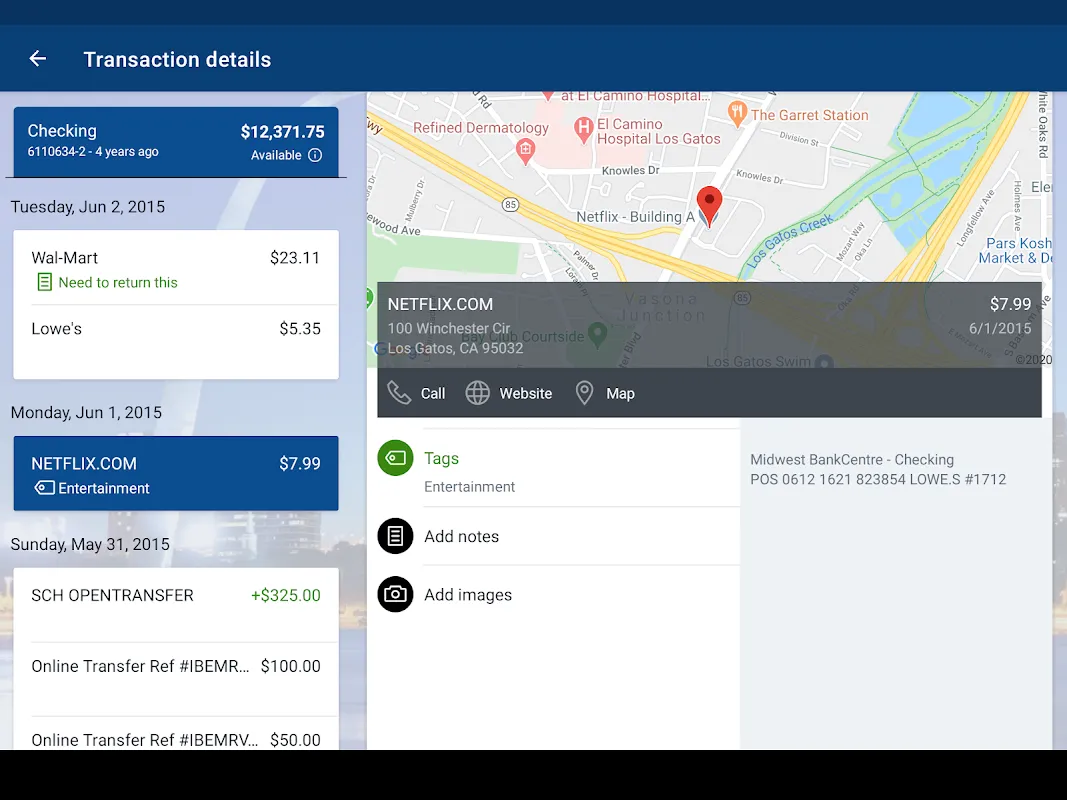Select the Wal-Mart $23.11 transaction
Screen dimensions: 1067x800
pyautogui.click(x=176, y=268)
